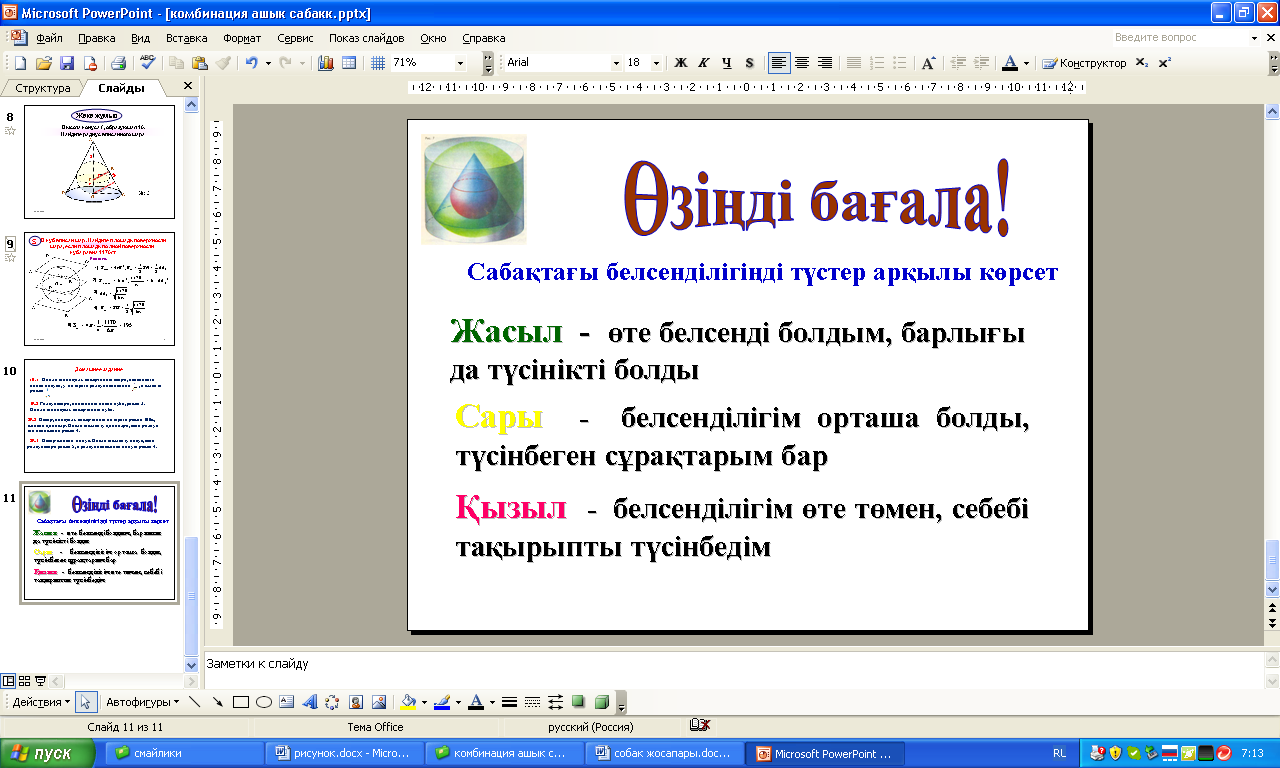
Task: Open the Конструктор design pane
Action: tap(1083, 63)
